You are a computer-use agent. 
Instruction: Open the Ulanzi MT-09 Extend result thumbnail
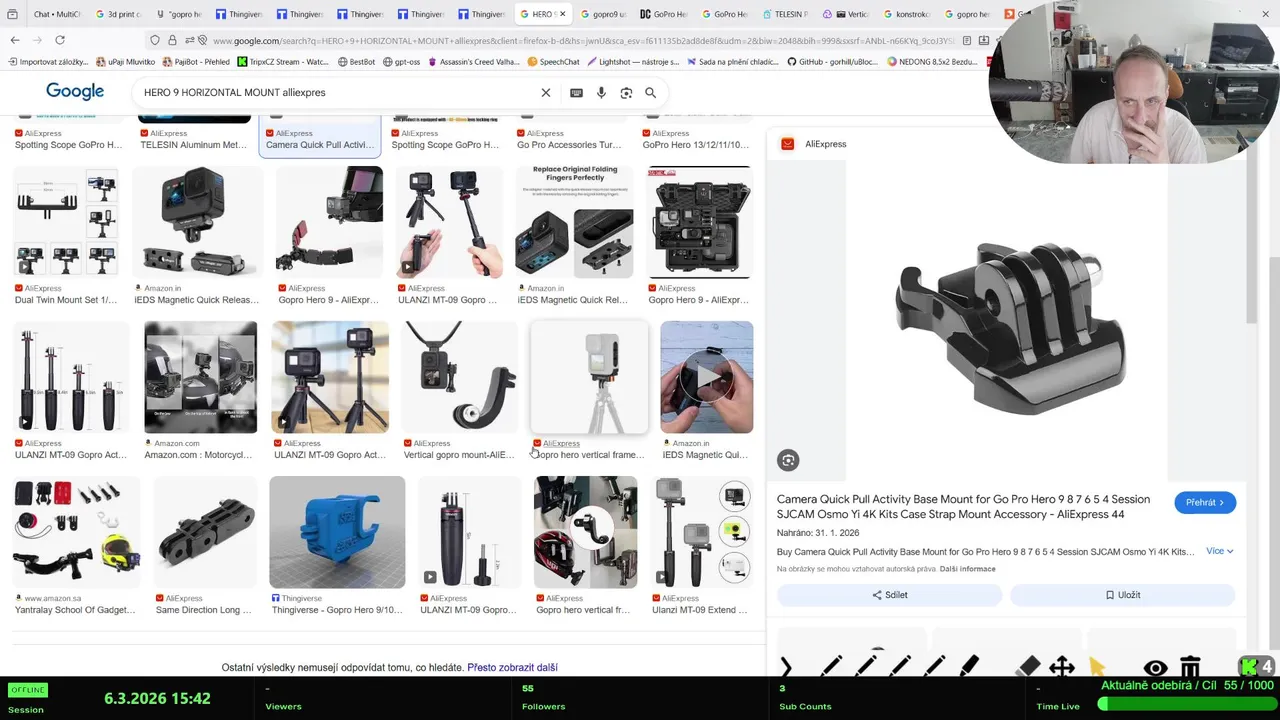coord(701,532)
